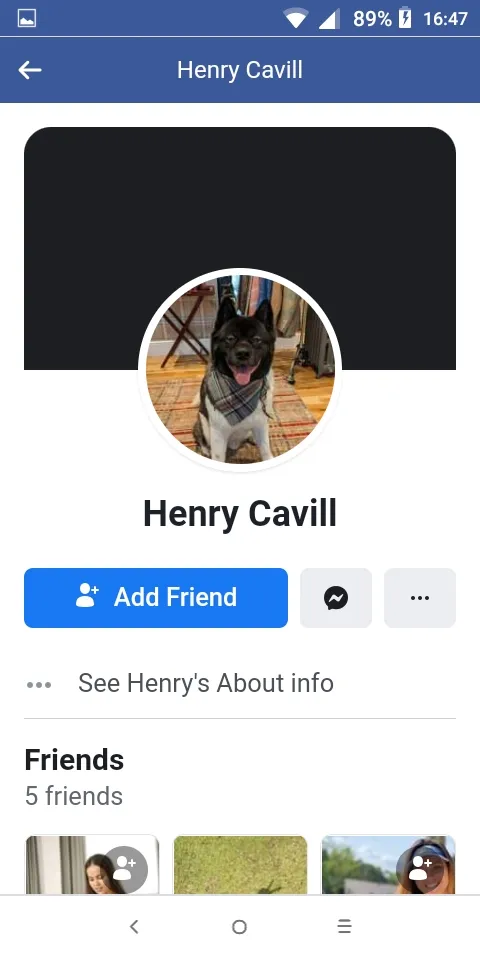Tap add-friend icon on first friend thumbnail

pos(125,869)
